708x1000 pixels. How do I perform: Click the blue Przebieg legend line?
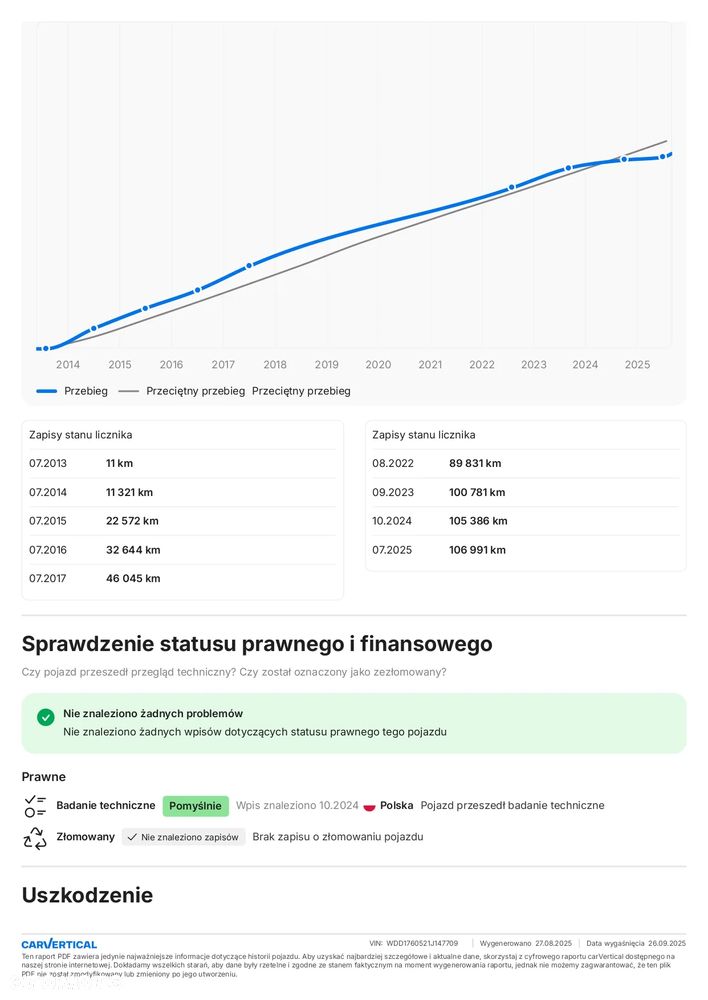47,391
